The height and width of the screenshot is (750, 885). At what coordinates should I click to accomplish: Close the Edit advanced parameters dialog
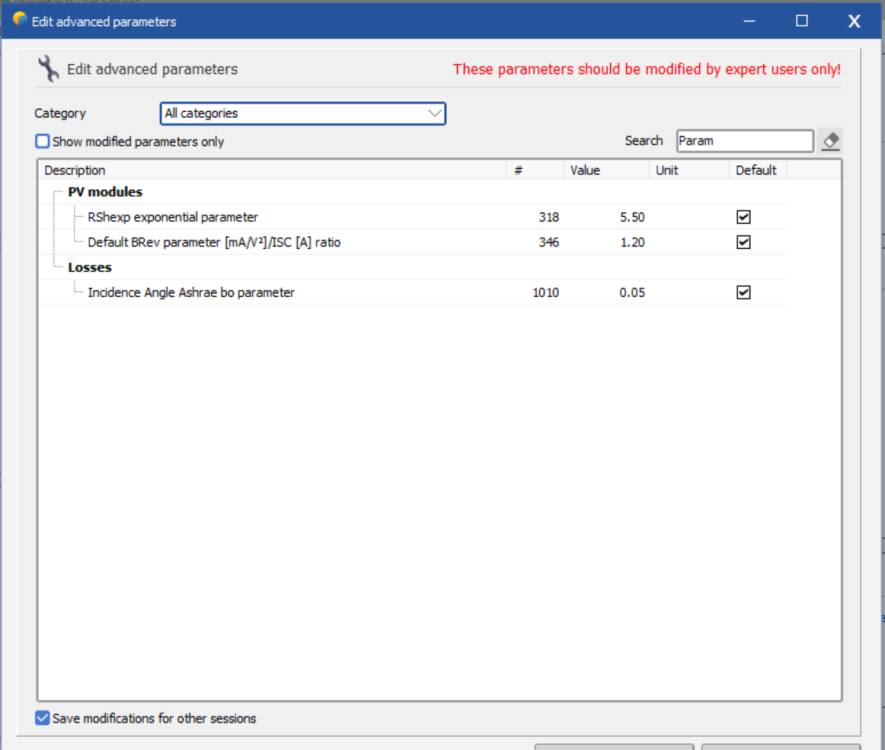[854, 21]
